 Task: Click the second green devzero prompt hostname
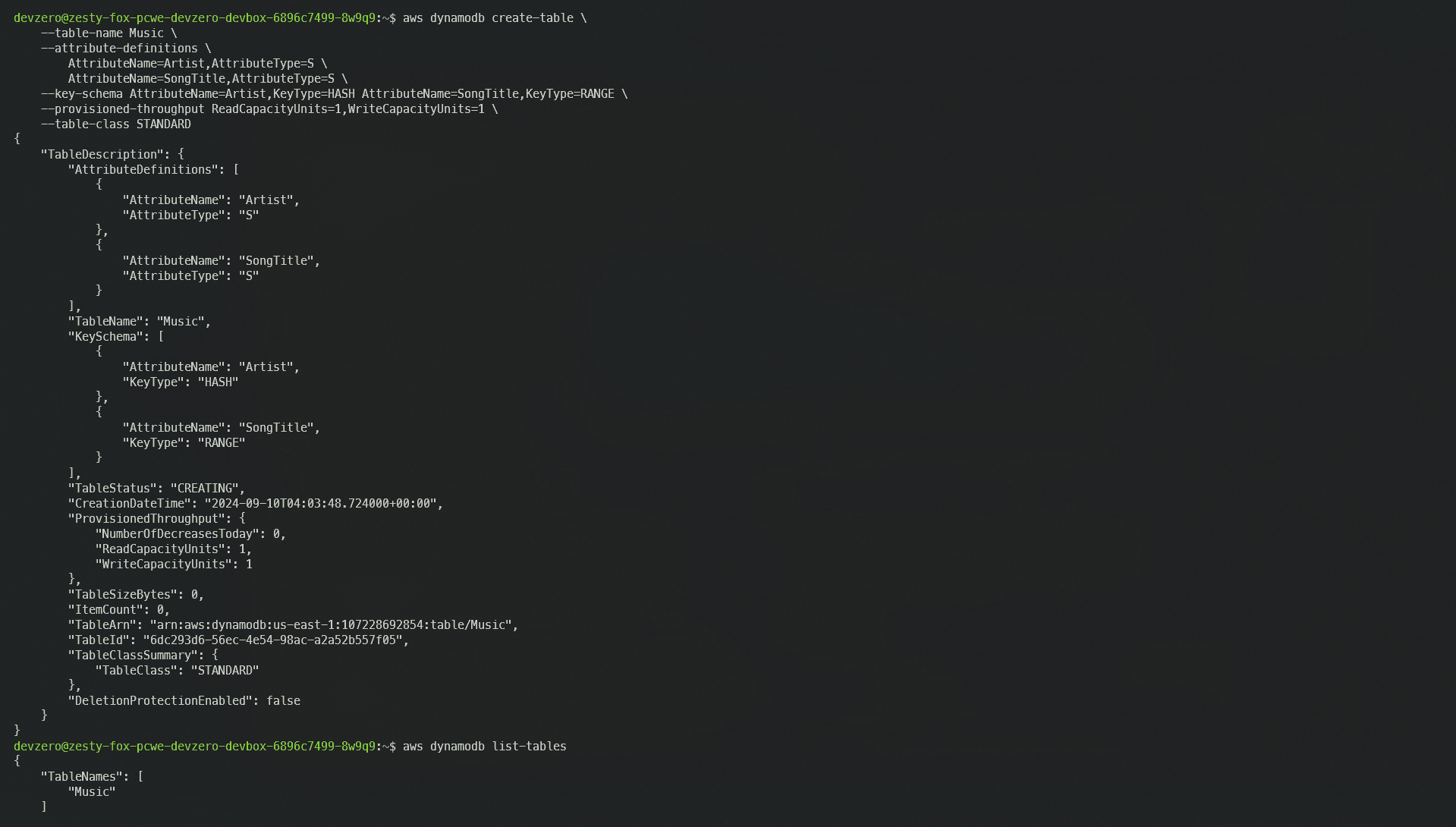(194, 747)
